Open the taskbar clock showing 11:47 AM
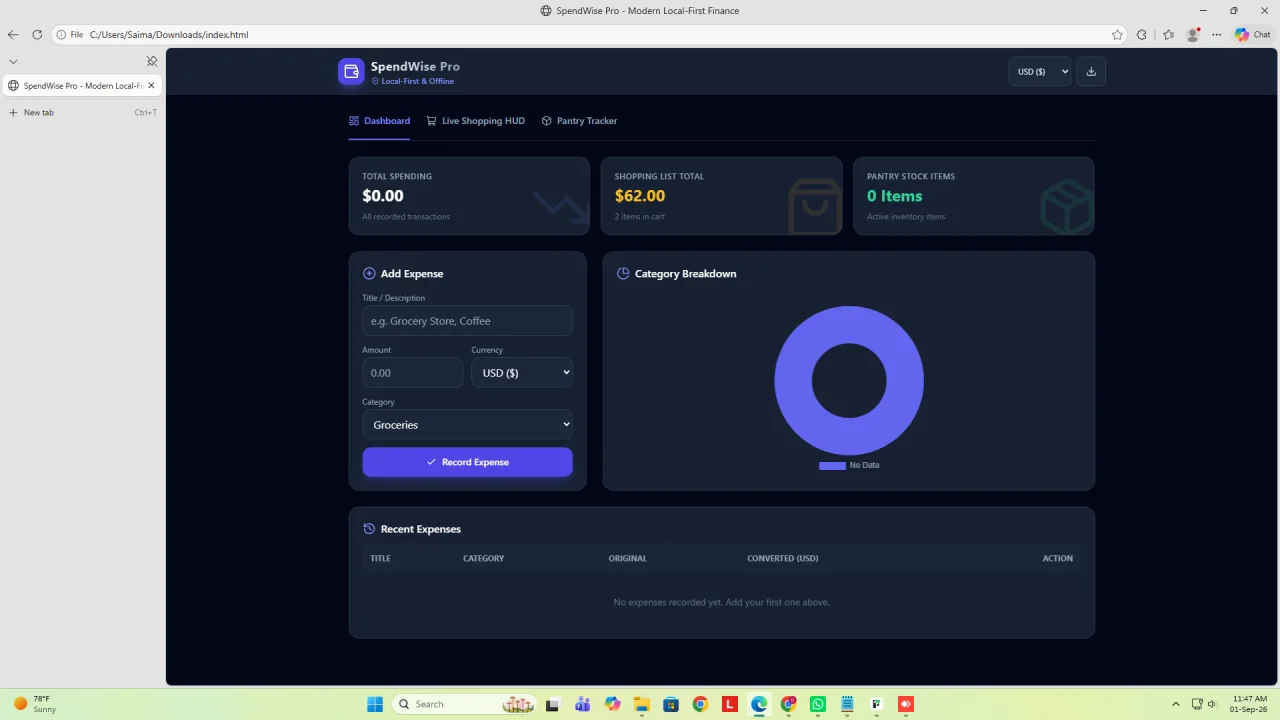 (x=1250, y=704)
